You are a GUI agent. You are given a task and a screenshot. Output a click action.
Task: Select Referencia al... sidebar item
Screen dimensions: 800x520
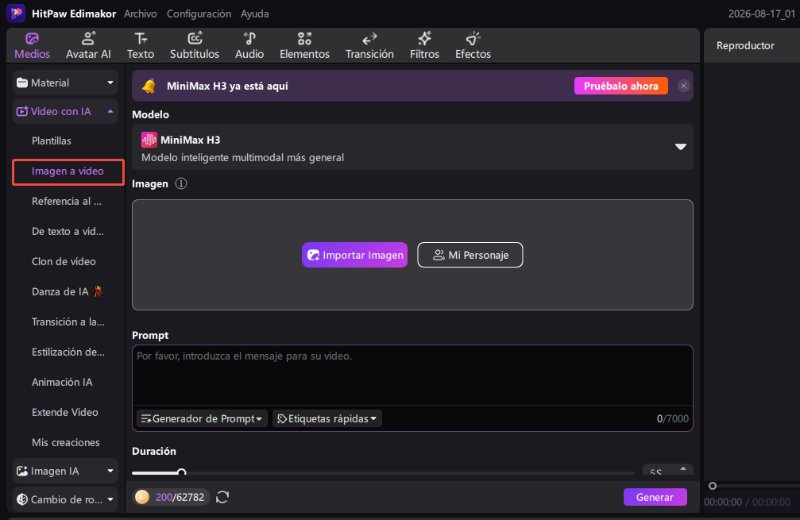pos(66,202)
